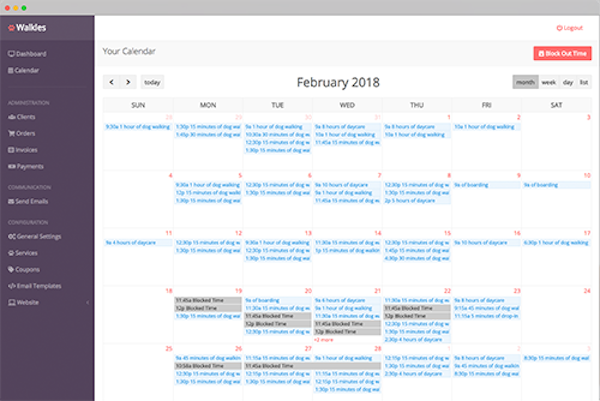Jump to today on the calendar
Screen dimensions: 600x401
click(152, 82)
